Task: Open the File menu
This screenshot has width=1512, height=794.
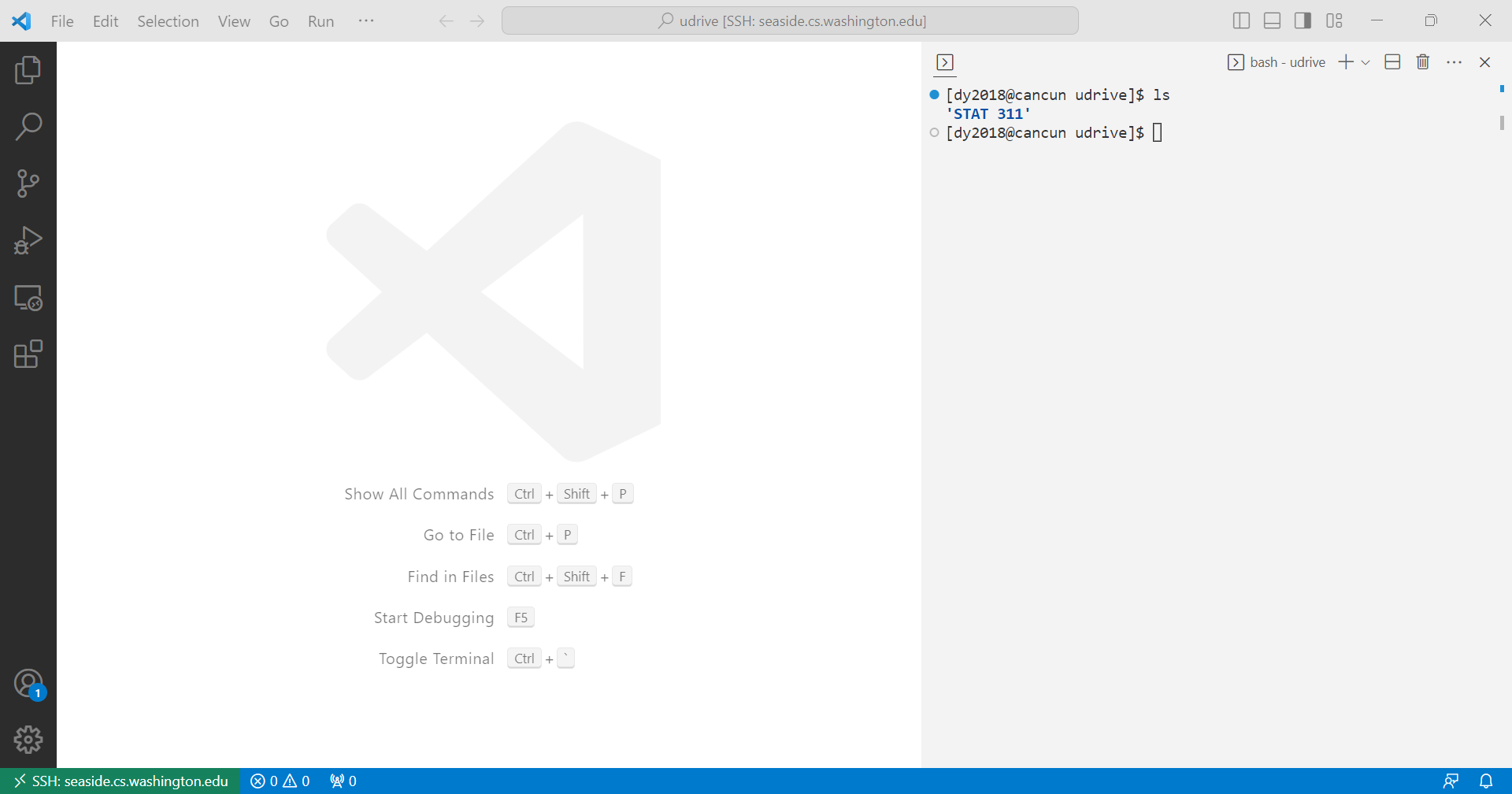Action: coord(62,21)
